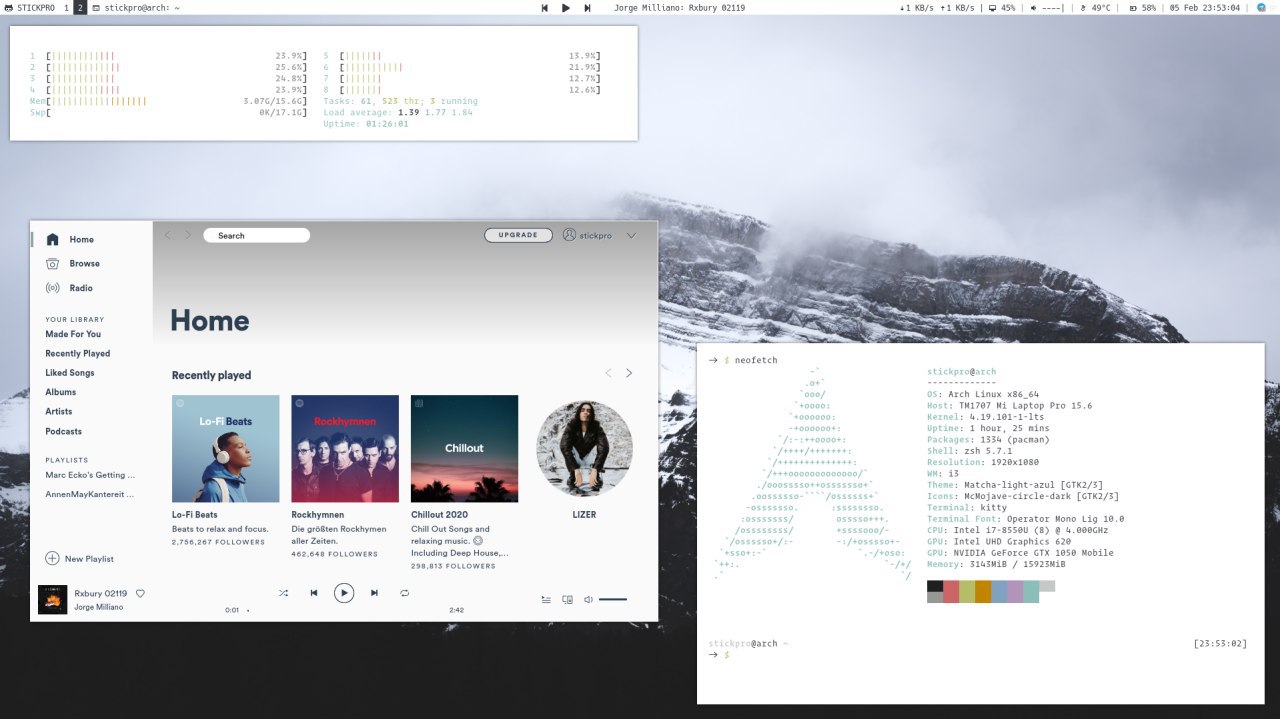Open the Browse section in Spotify
Screen dimensions: 1280x719
point(72,263)
